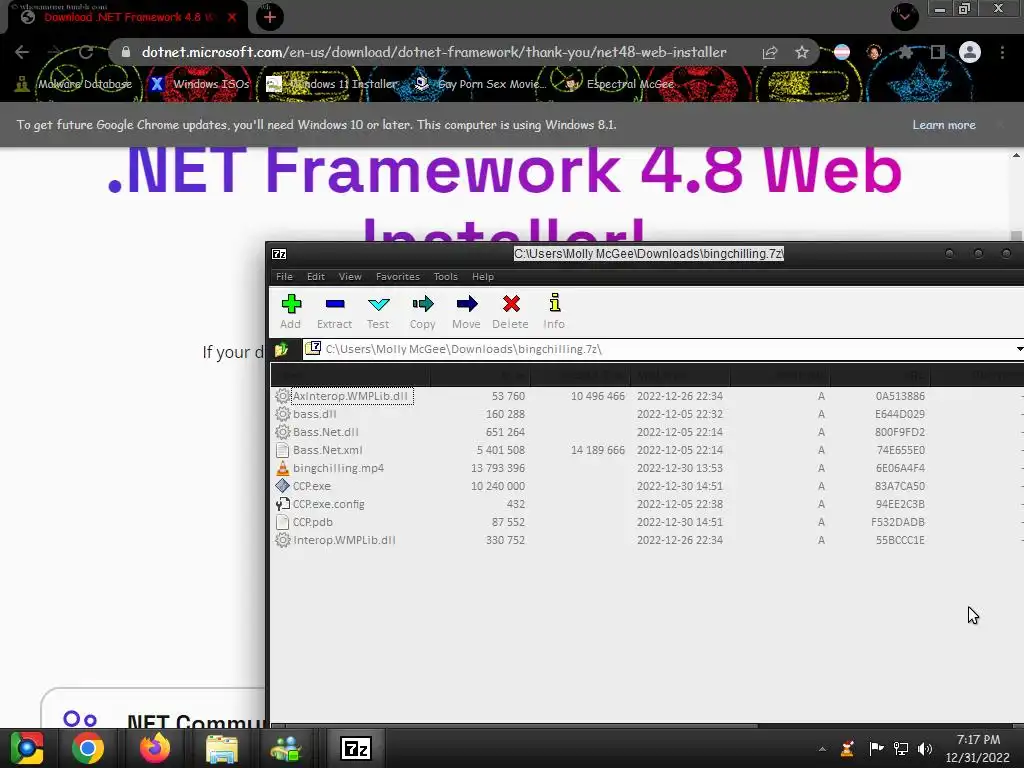Bookmark this page with the star icon
The image size is (1024, 768).
pyautogui.click(x=802, y=52)
